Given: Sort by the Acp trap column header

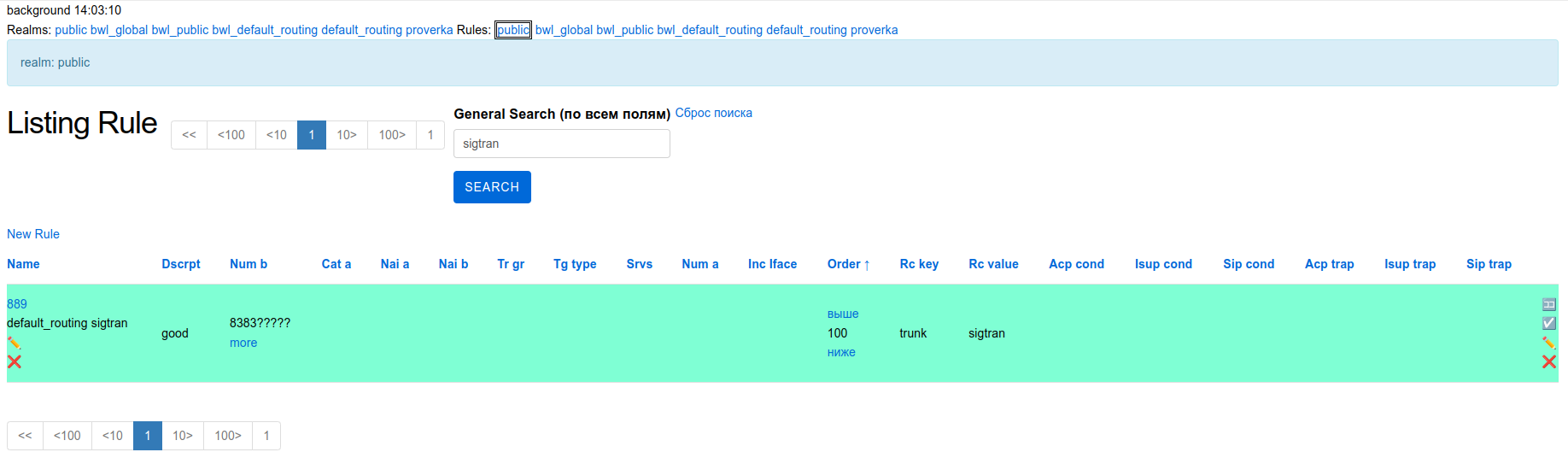Looking at the screenshot, I should pos(1330,264).
